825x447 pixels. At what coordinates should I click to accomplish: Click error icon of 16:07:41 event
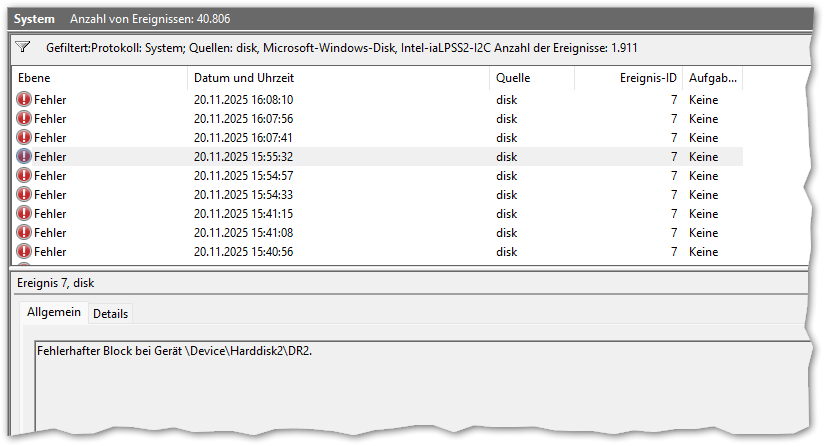tap(24, 138)
